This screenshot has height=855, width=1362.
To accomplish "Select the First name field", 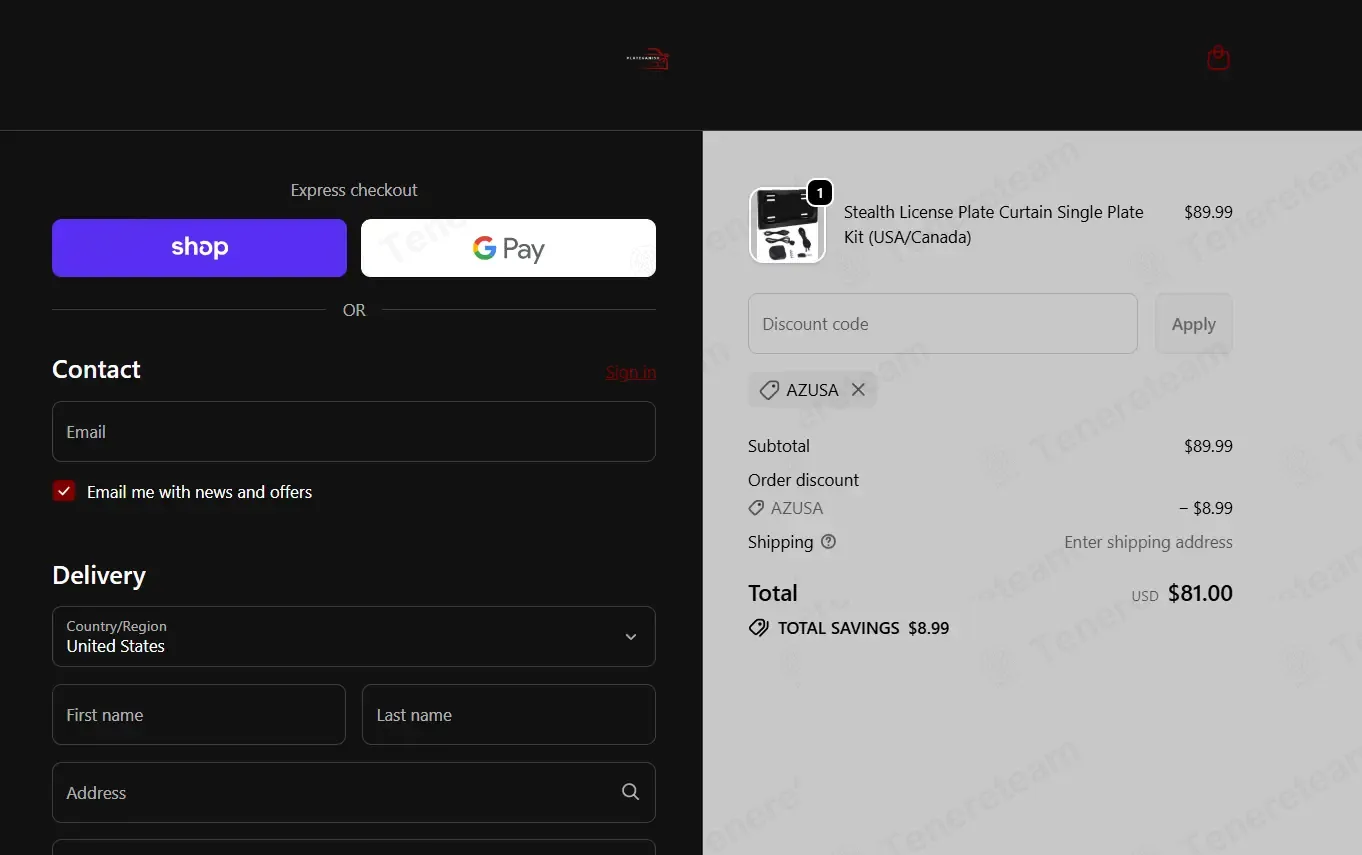I will coord(199,715).
